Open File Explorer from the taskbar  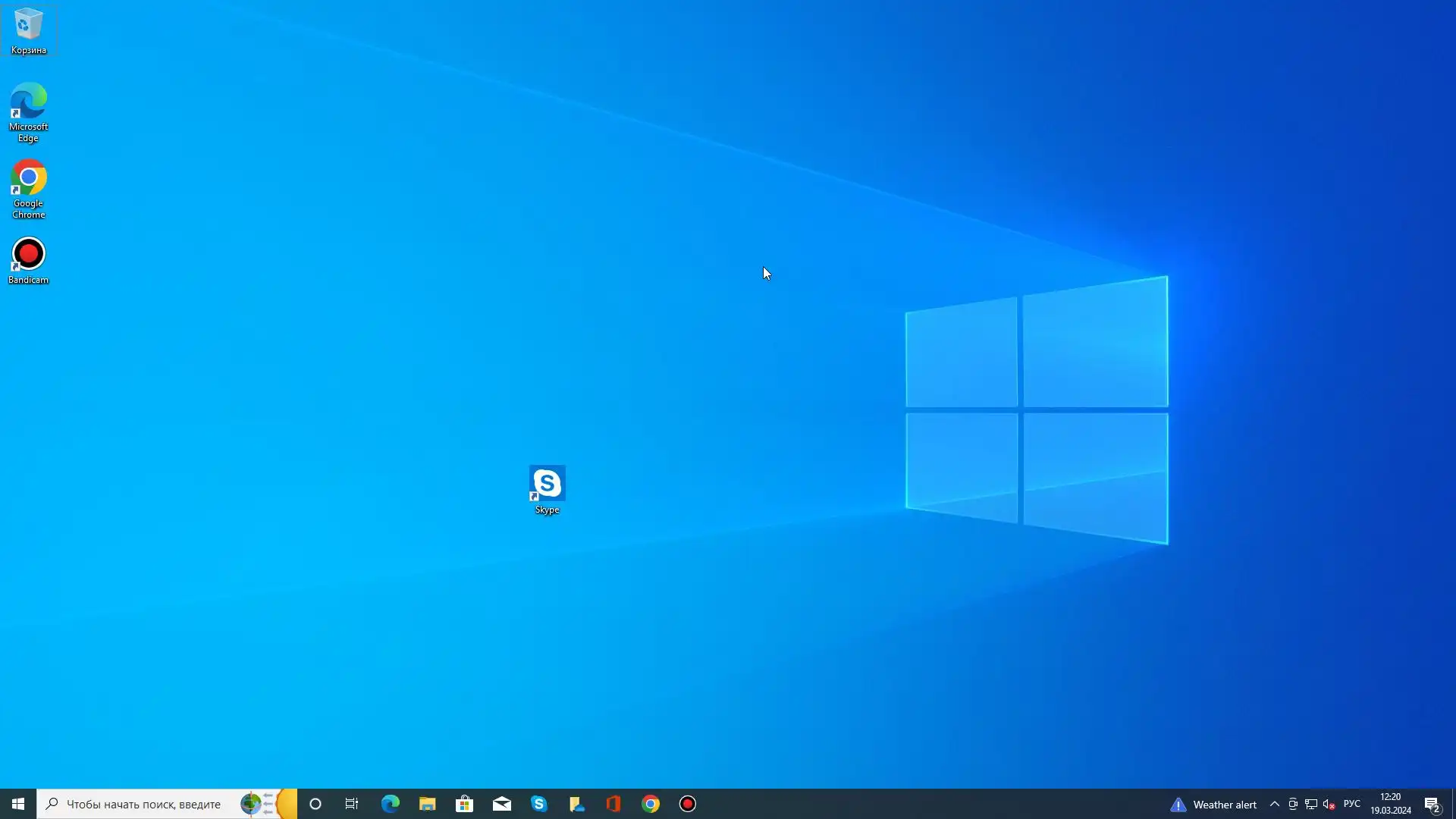pos(427,804)
